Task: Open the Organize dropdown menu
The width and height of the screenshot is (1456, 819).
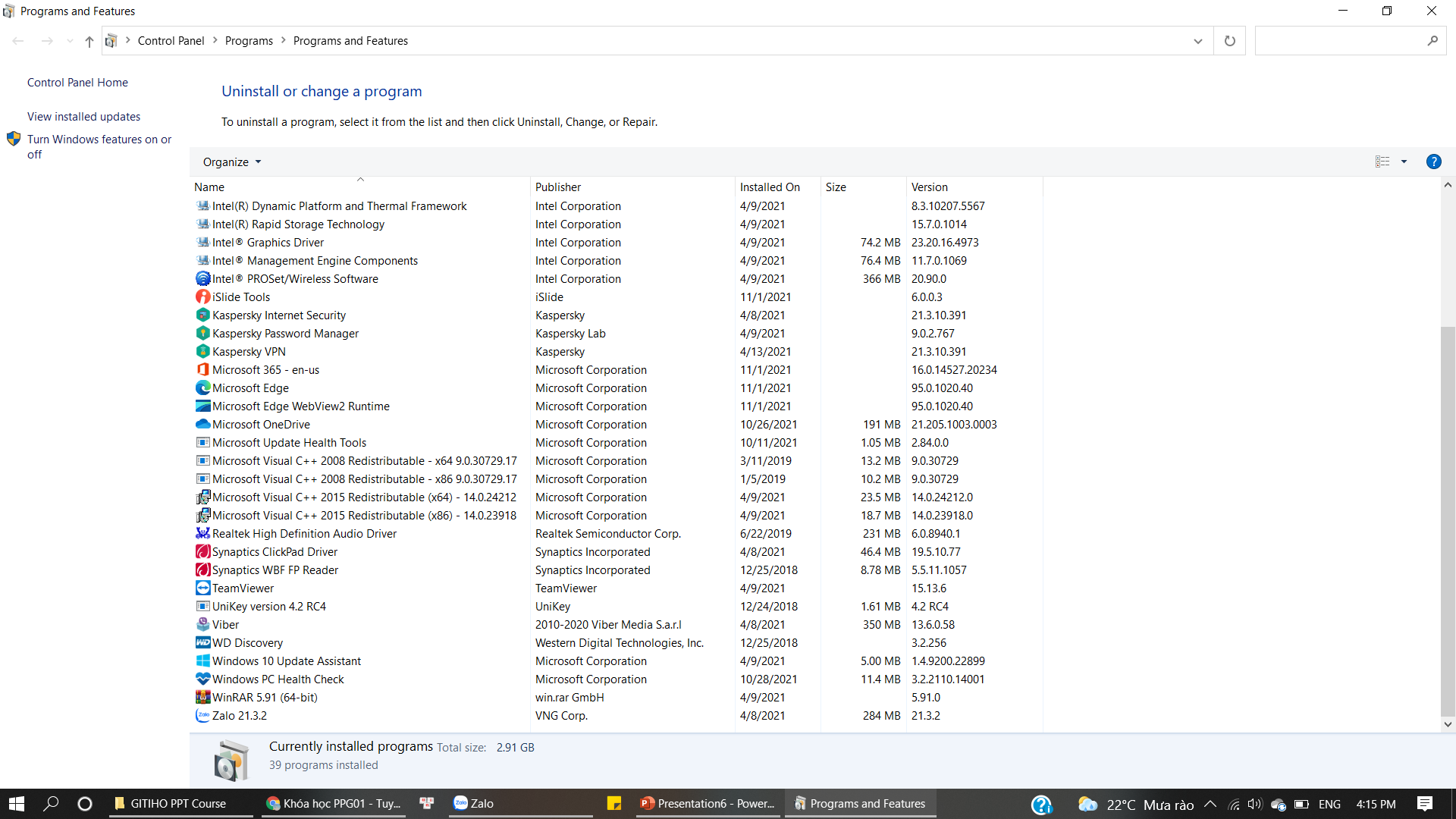Action: 232,162
